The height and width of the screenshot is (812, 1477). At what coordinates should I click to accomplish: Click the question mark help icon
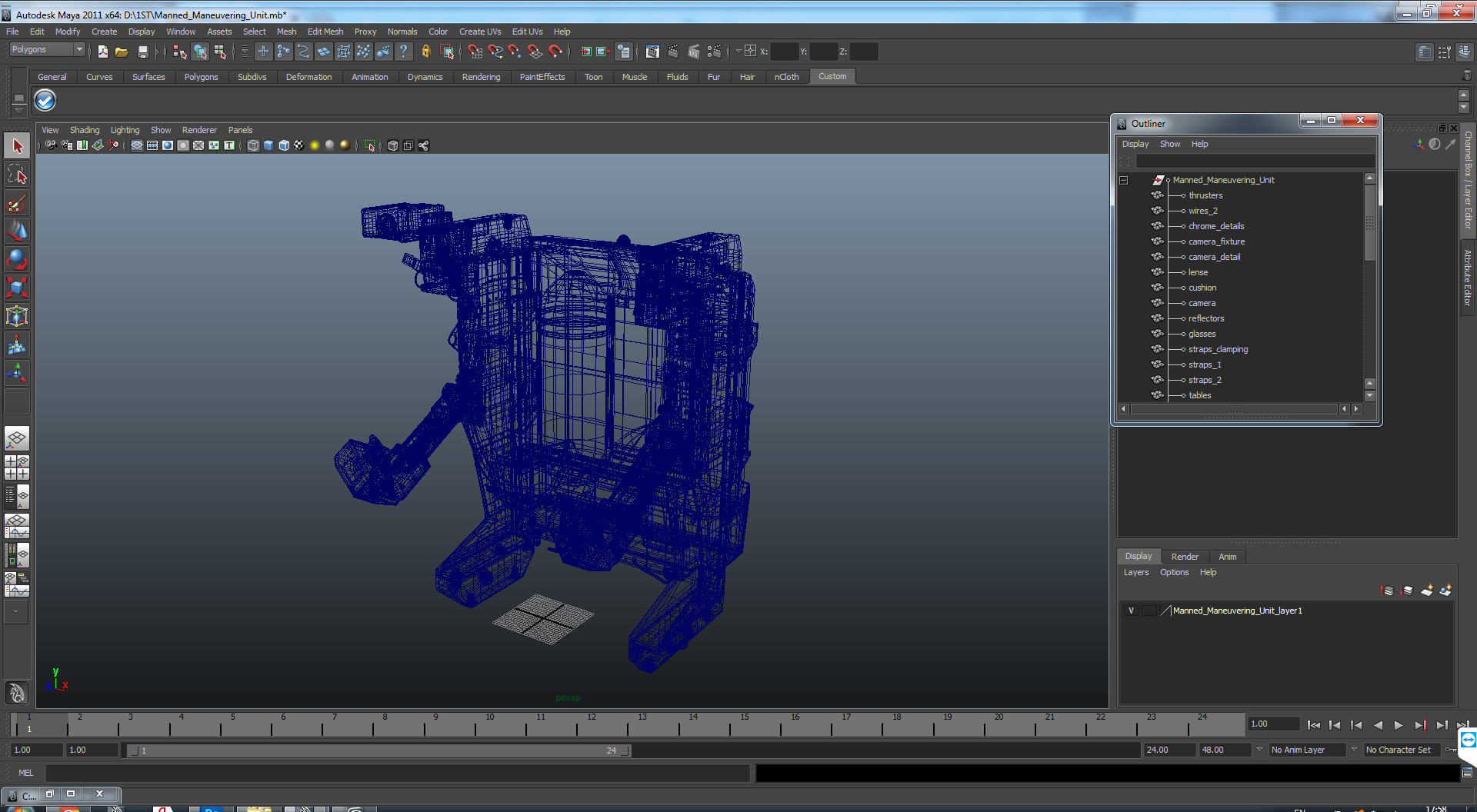coord(403,52)
